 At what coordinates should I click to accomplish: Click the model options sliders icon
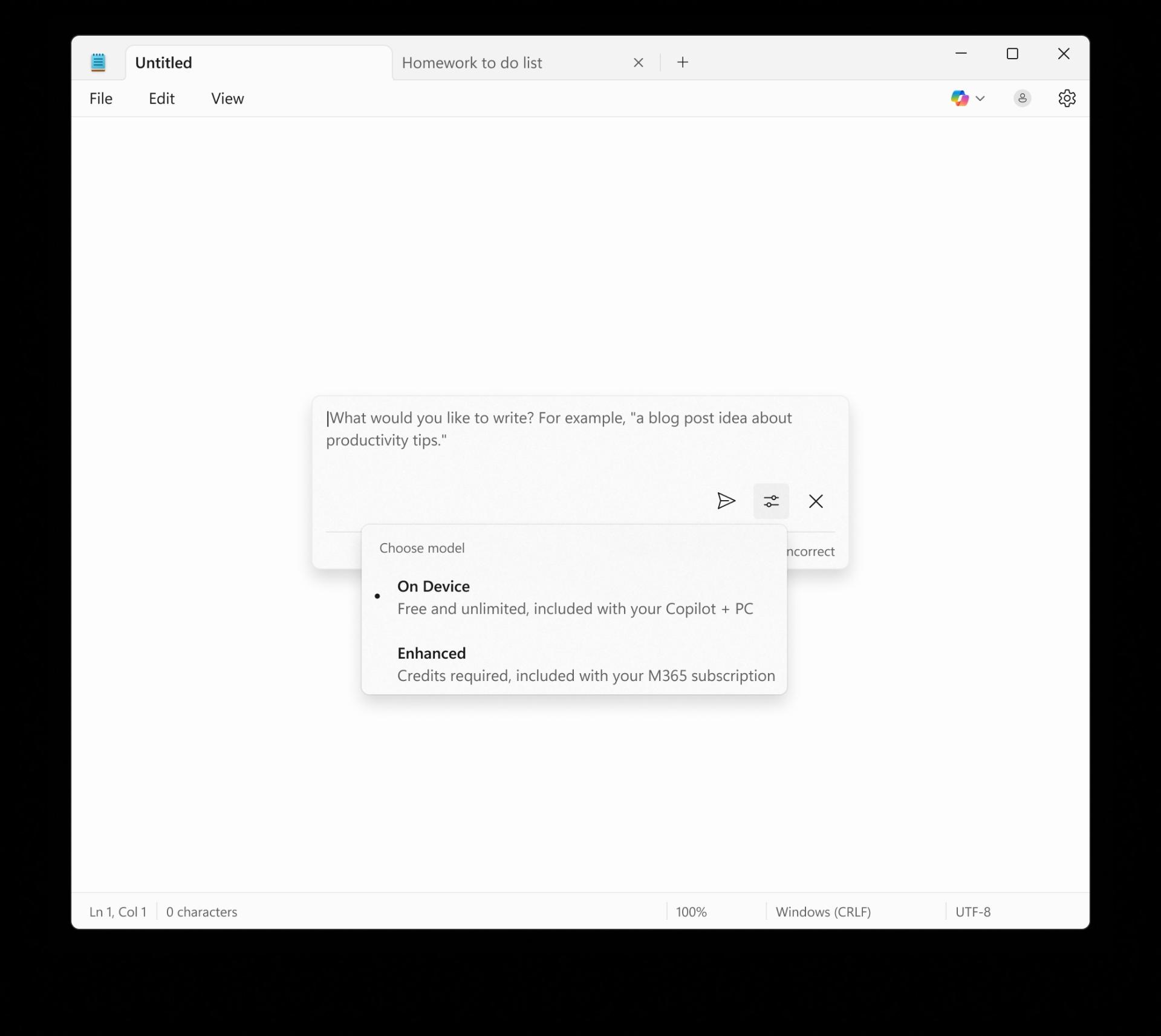[771, 501]
